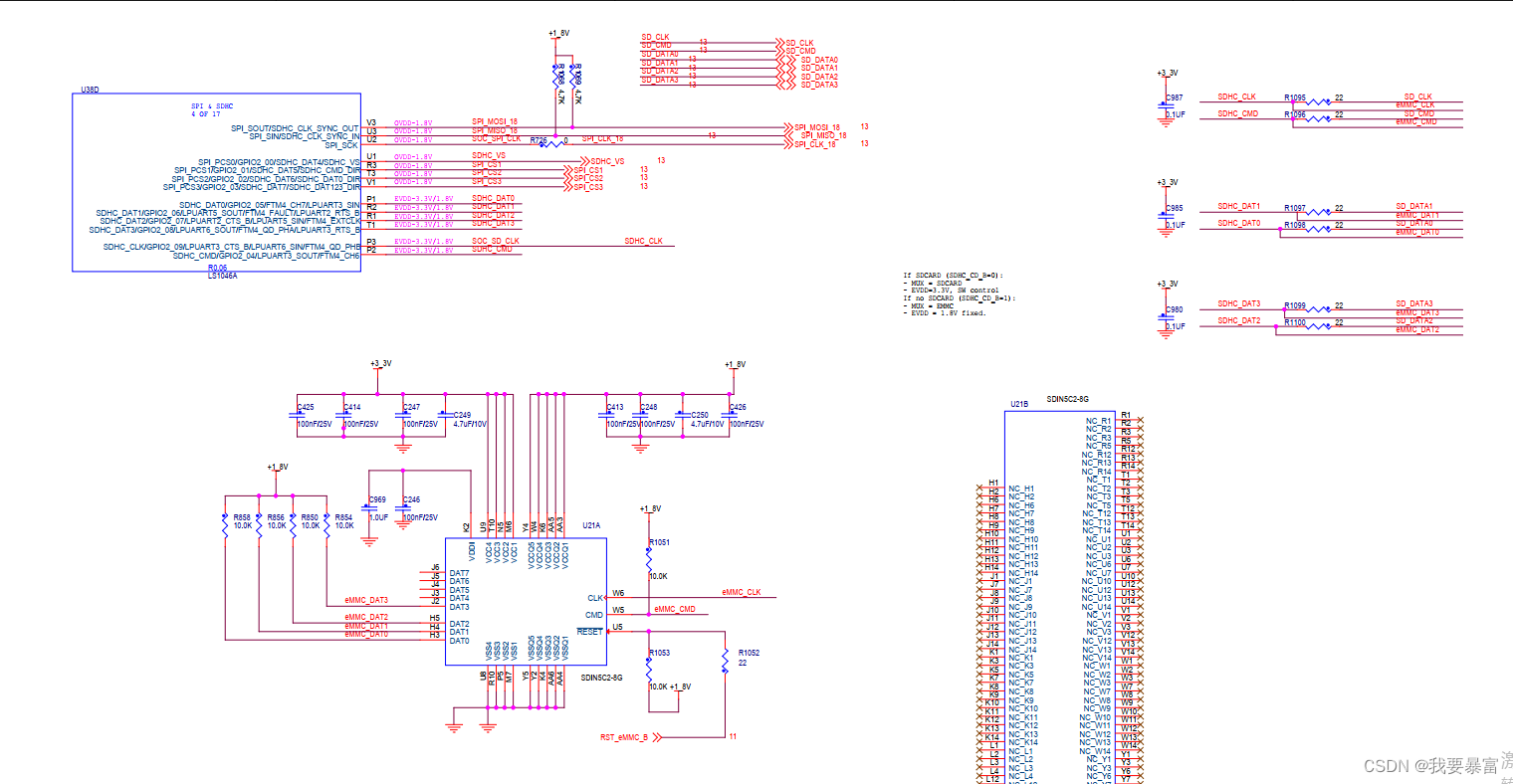This screenshot has width=1513, height=784.
Task: Click the SDHC_DAT2 net label beside R1100
Action: pos(1239,321)
